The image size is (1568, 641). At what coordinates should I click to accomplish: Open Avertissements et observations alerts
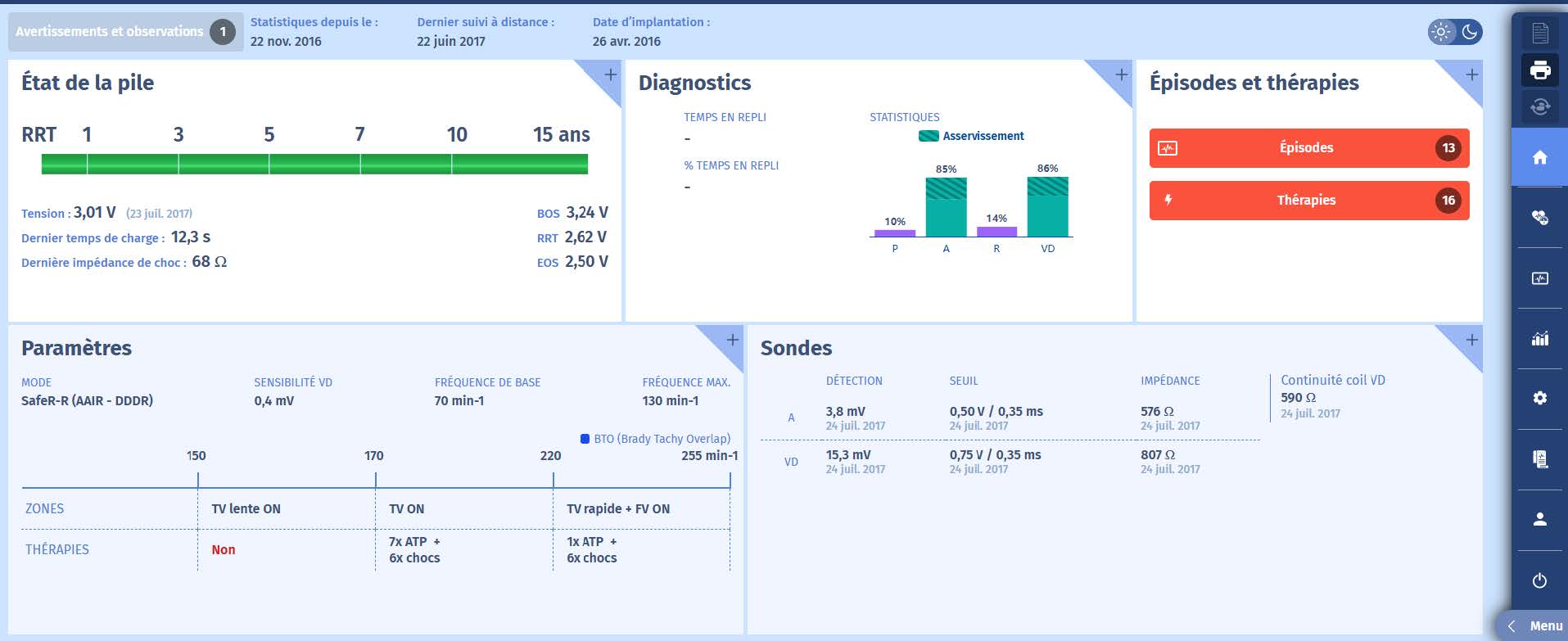124,32
